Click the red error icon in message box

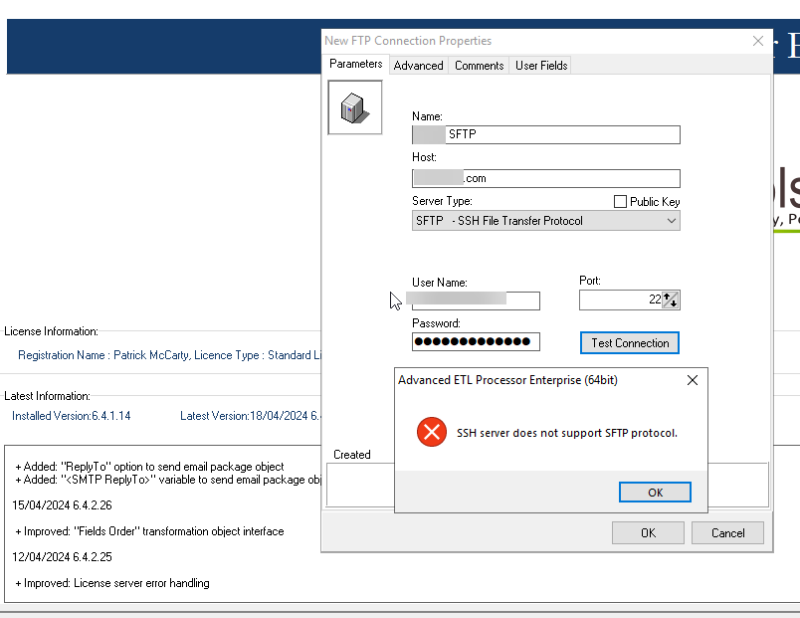pos(432,432)
